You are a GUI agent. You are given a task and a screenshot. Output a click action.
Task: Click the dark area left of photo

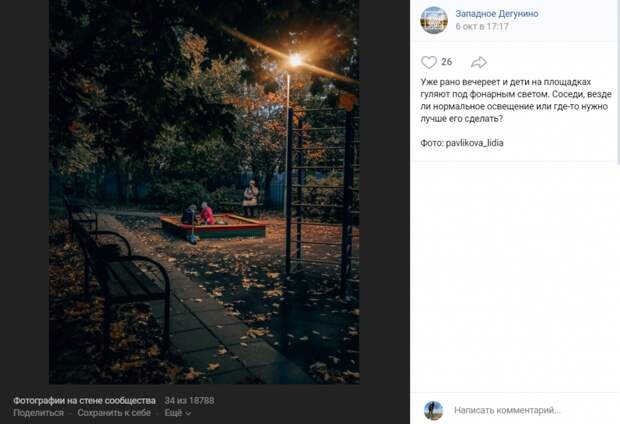[24, 192]
